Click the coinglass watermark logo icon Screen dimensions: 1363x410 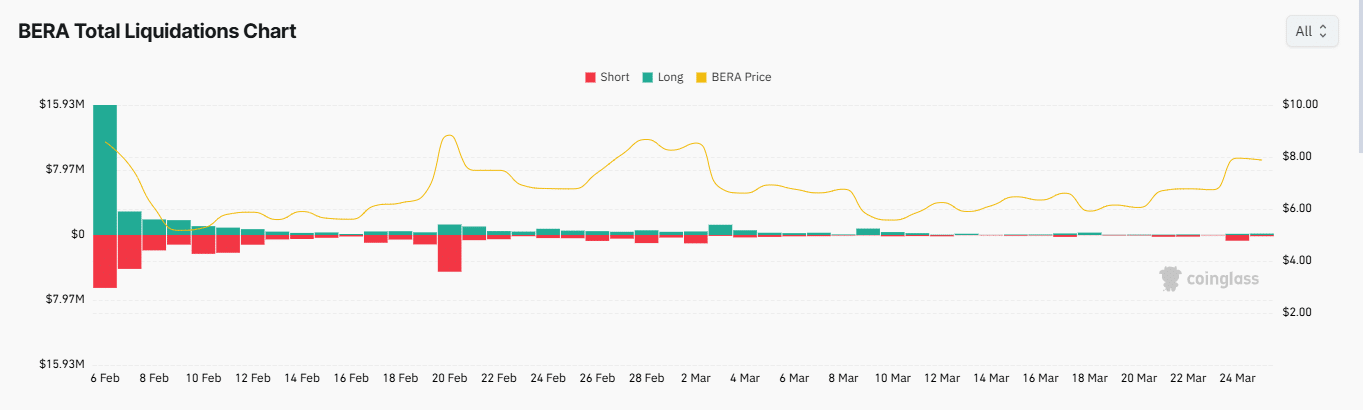[1170, 279]
